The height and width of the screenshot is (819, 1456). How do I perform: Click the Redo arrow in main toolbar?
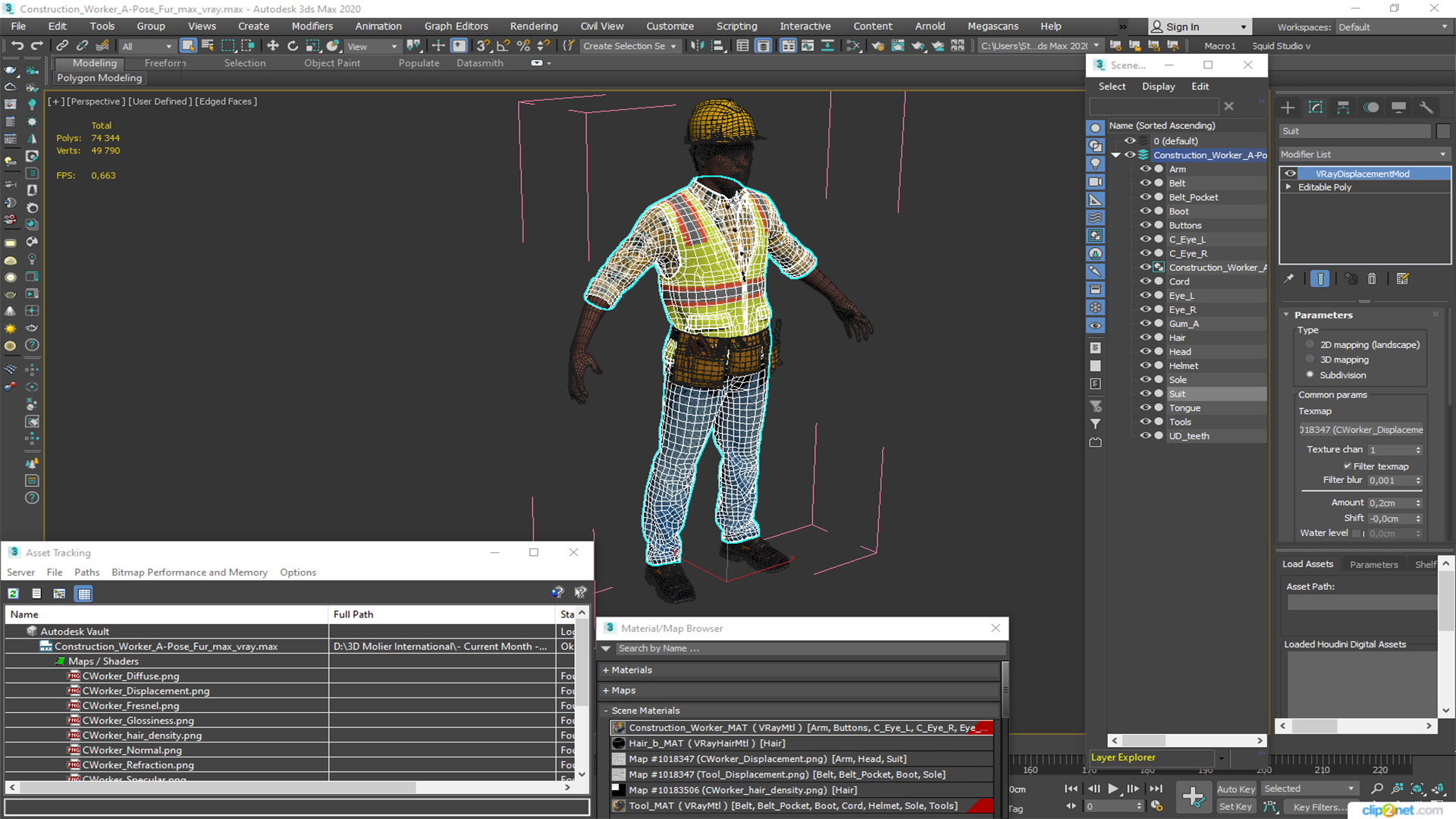pyautogui.click(x=36, y=45)
